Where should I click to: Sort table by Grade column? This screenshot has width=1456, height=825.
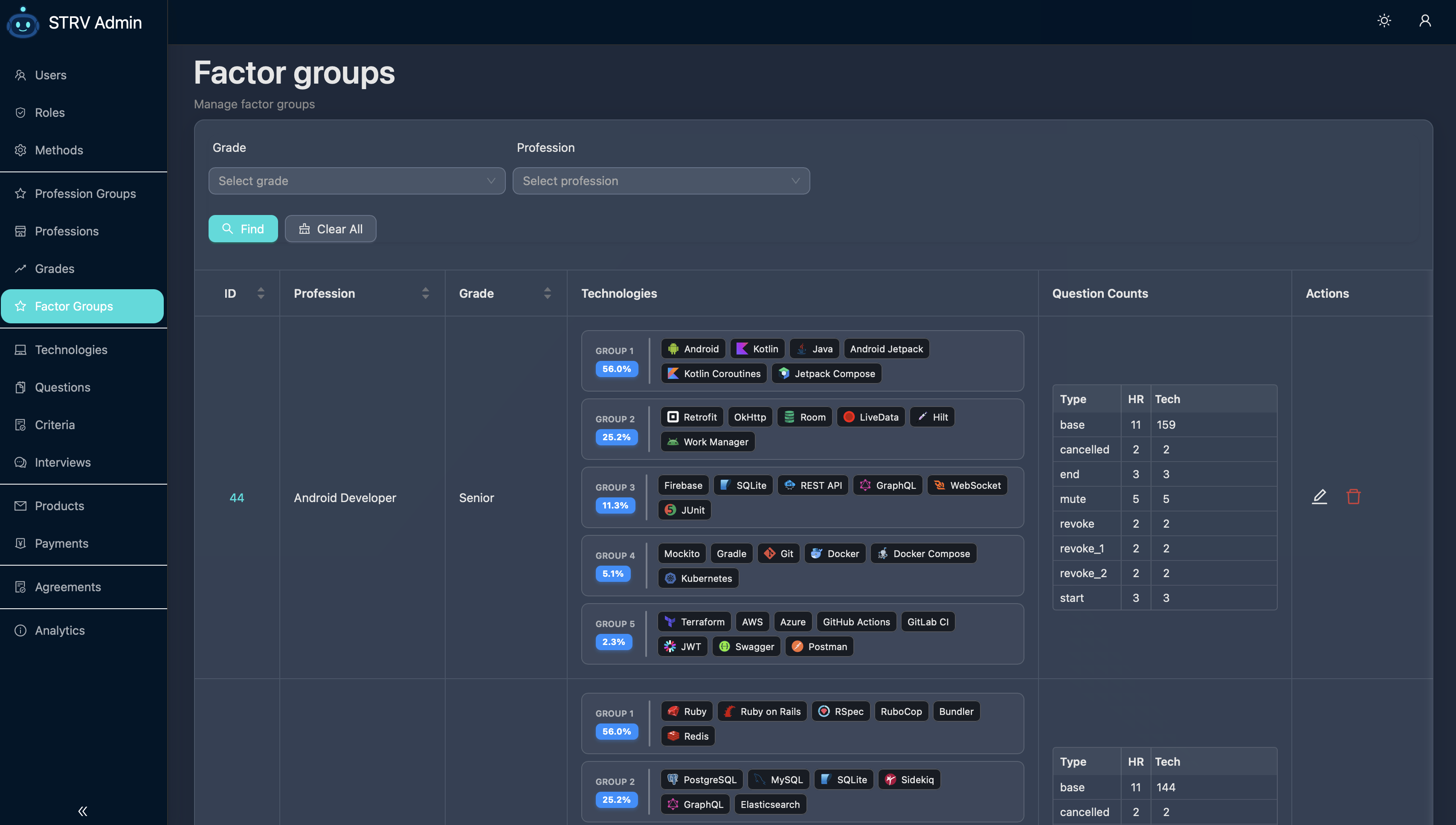click(x=547, y=293)
